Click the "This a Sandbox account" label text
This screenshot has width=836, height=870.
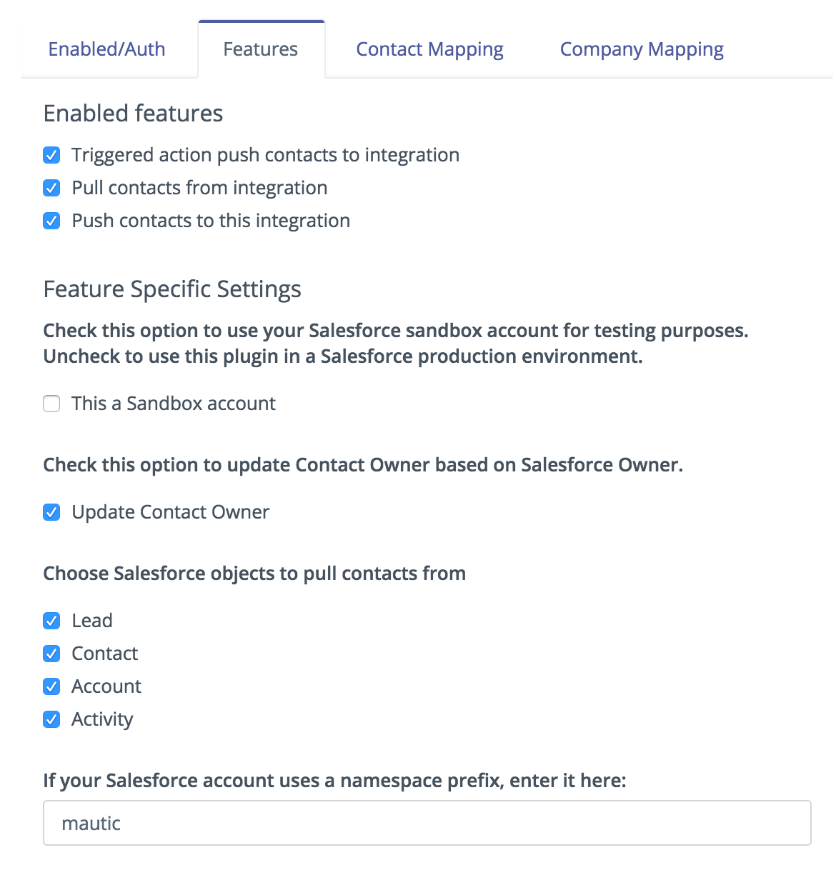[x=173, y=404]
